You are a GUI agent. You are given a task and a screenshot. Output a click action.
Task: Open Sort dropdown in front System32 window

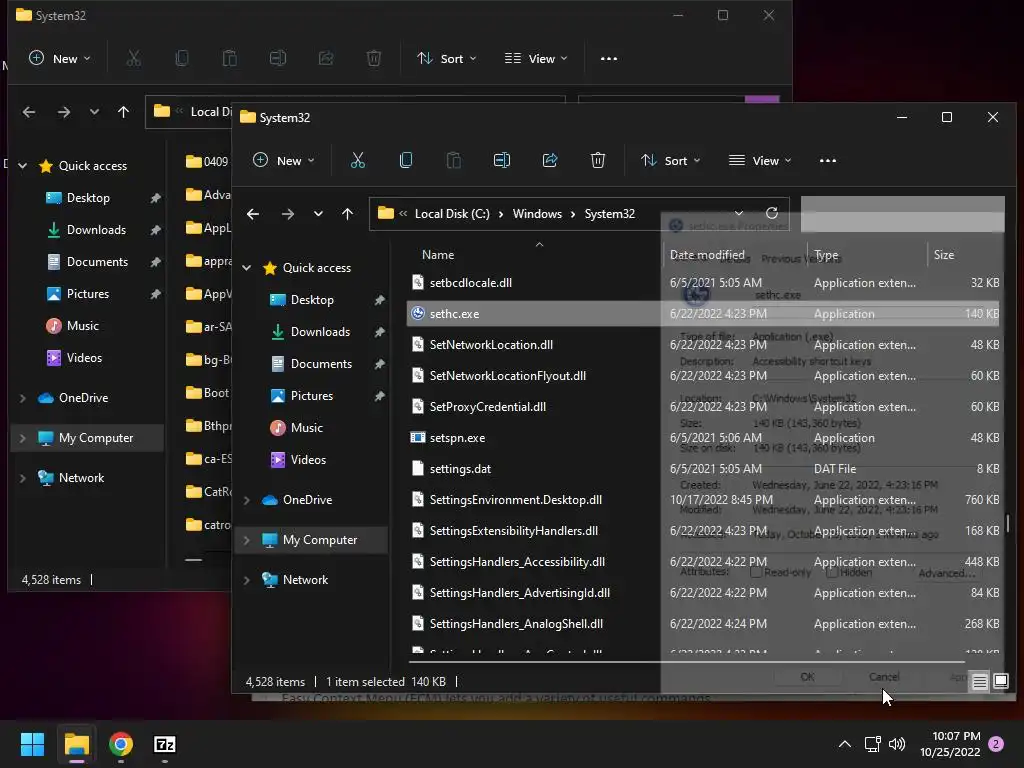pos(671,161)
